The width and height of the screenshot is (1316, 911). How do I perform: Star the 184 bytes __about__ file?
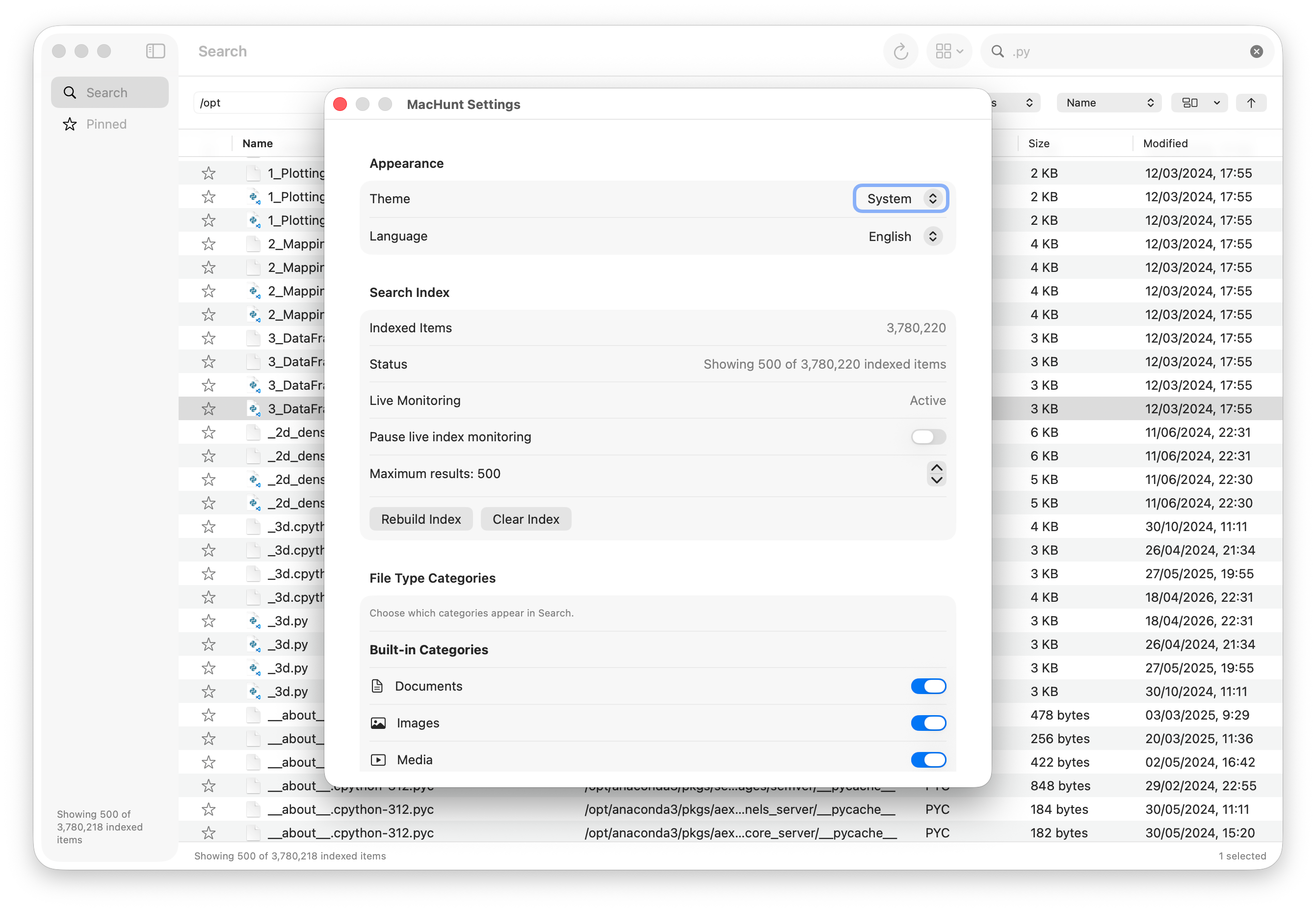point(209,809)
